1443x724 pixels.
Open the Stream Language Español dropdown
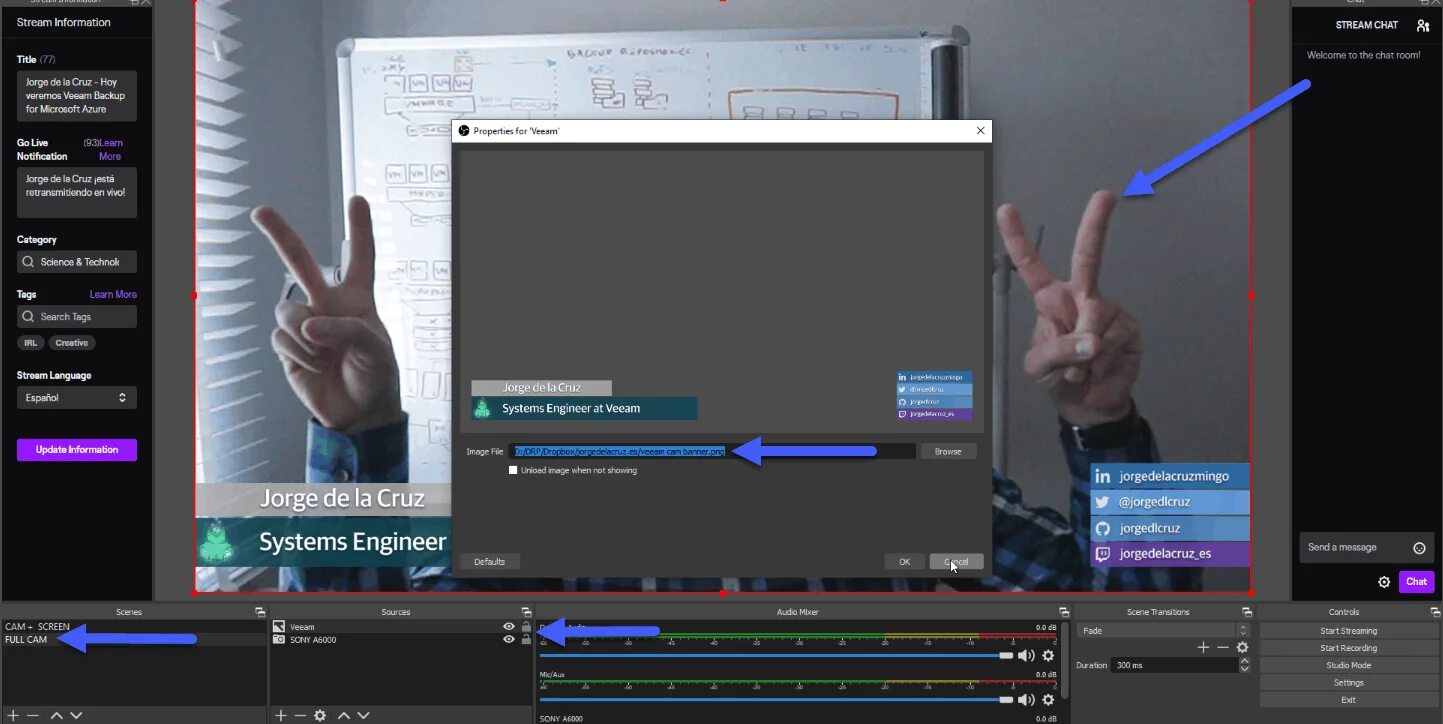[x=77, y=398]
